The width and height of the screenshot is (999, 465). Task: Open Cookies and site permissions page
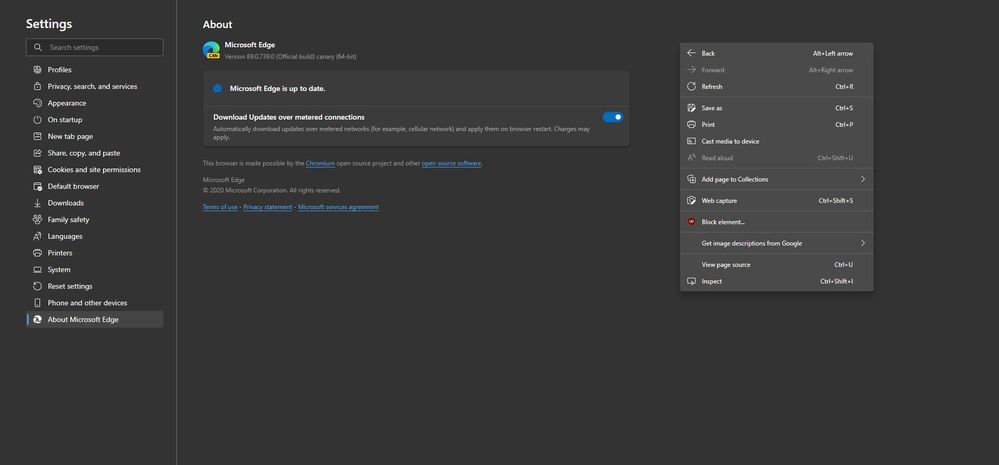click(x=95, y=169)
